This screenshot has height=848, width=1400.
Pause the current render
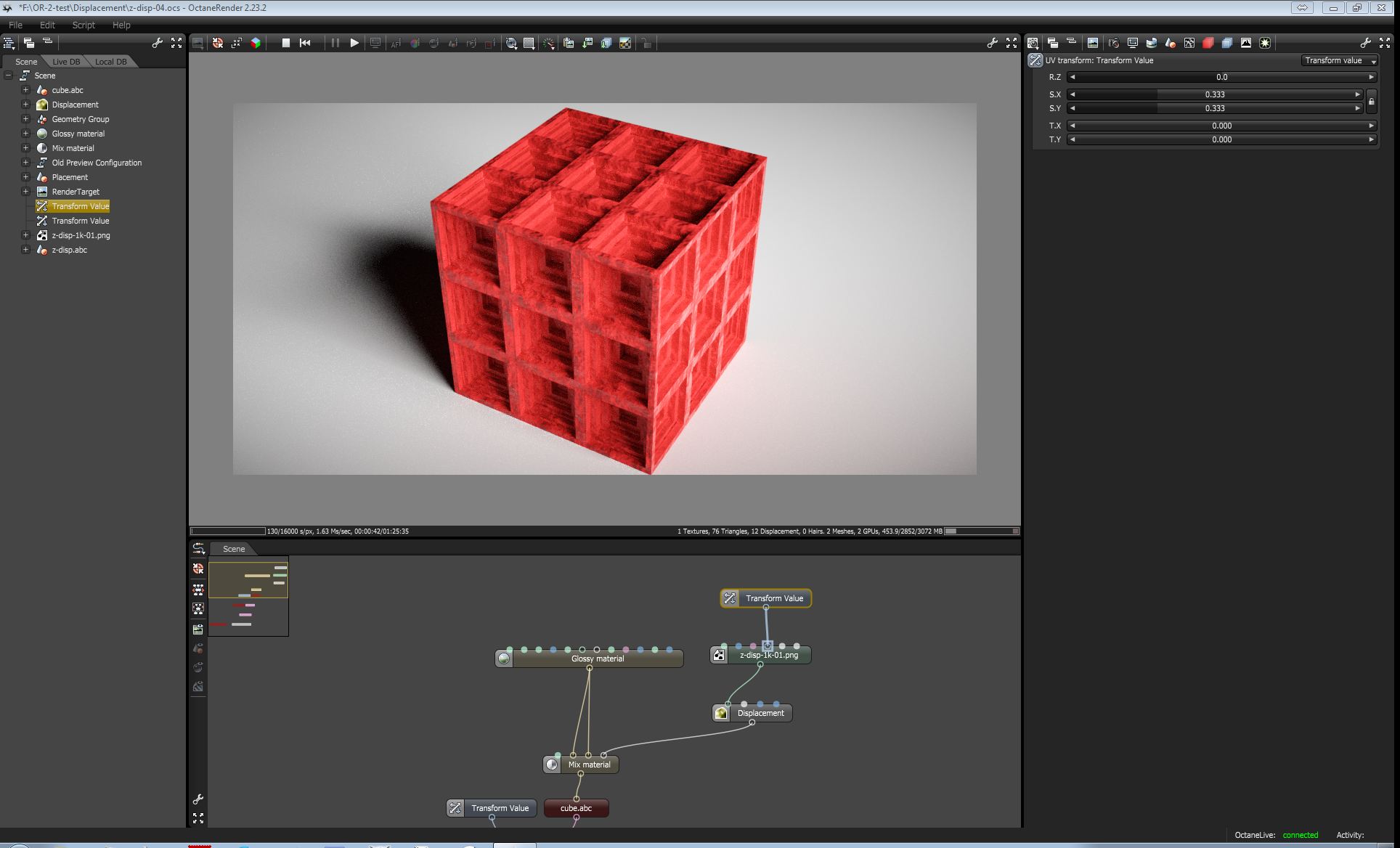(x=335, y=43)
